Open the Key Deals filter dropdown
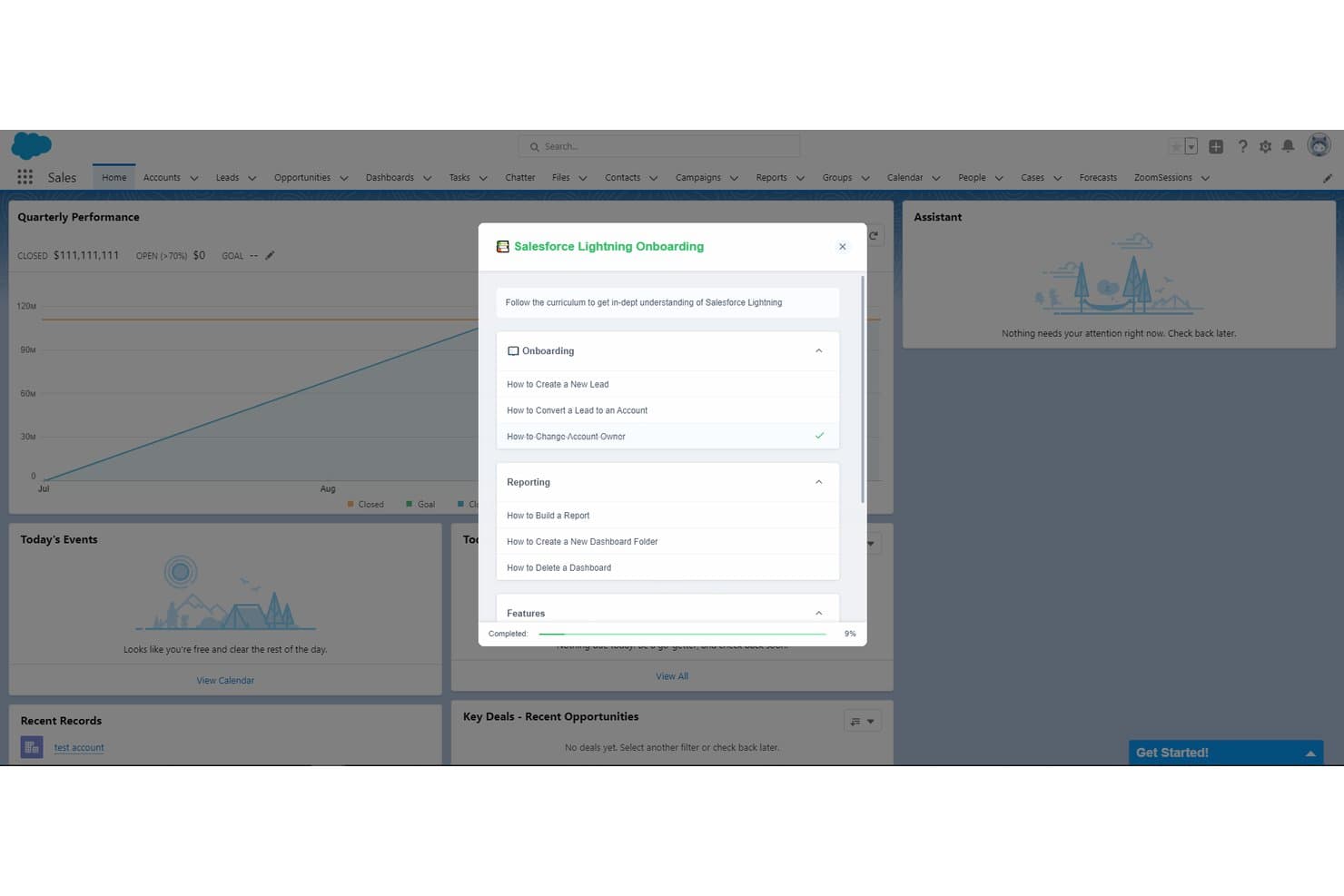The height and width of the screenshot is (896, 1344). [x=863, y=722]
